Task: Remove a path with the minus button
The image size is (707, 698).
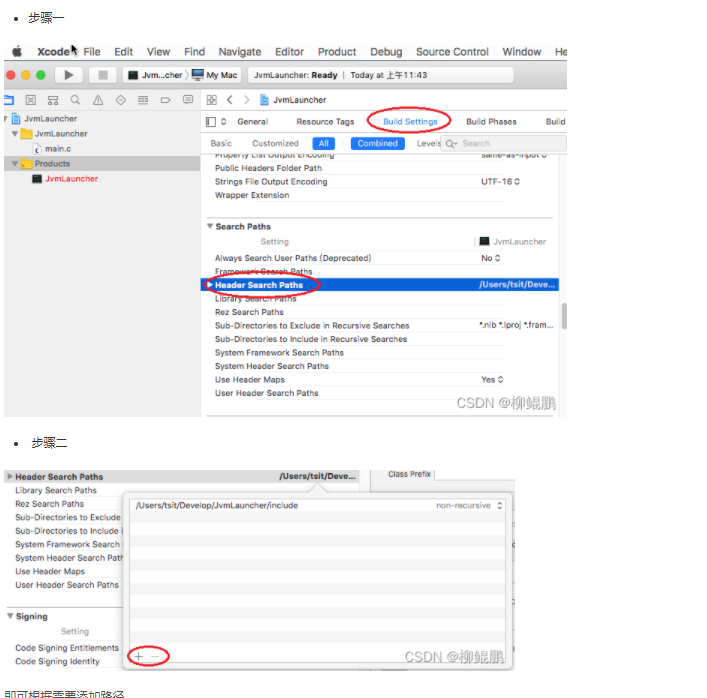Action: 155,657
